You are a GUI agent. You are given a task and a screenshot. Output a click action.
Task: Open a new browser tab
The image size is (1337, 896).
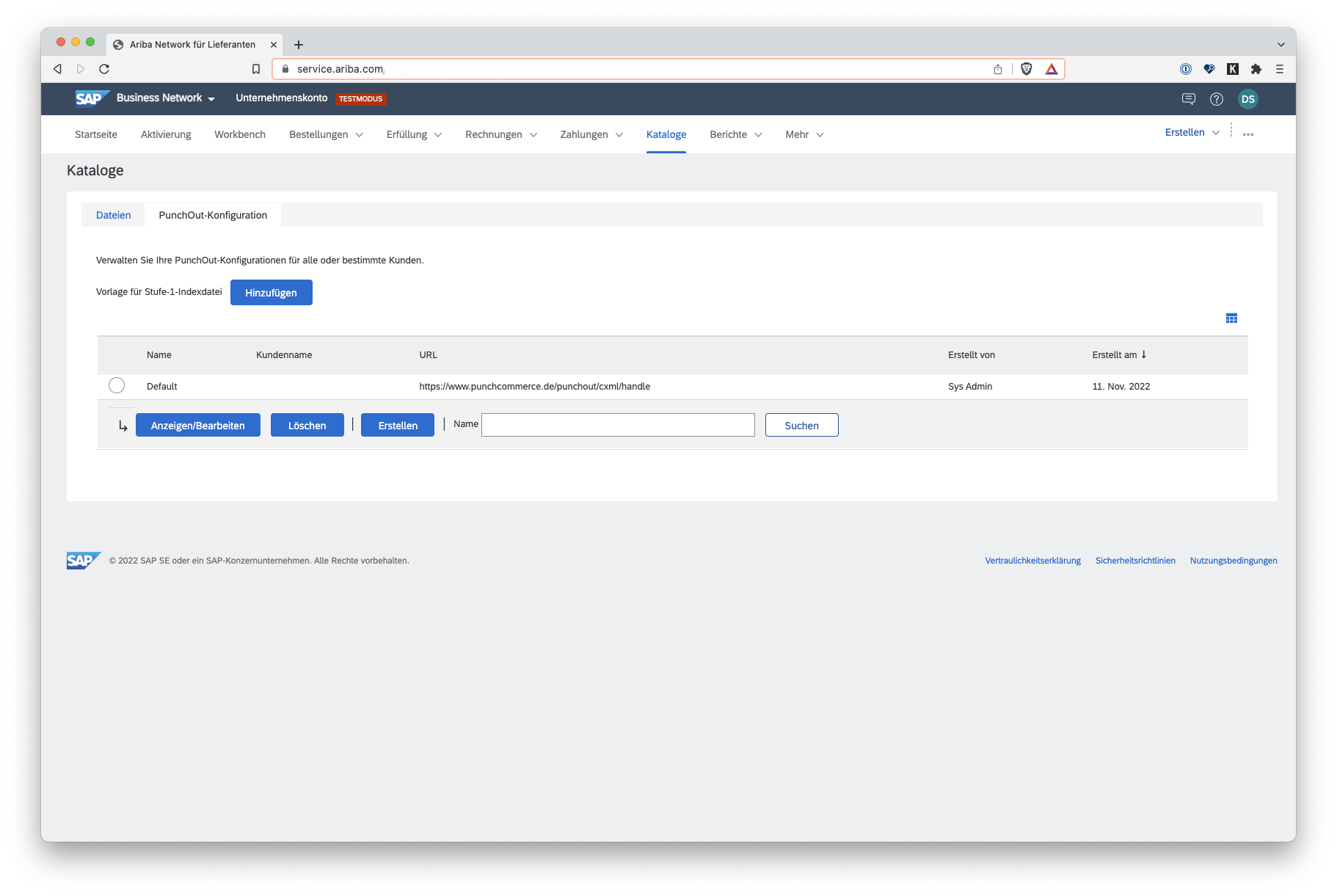299,45
